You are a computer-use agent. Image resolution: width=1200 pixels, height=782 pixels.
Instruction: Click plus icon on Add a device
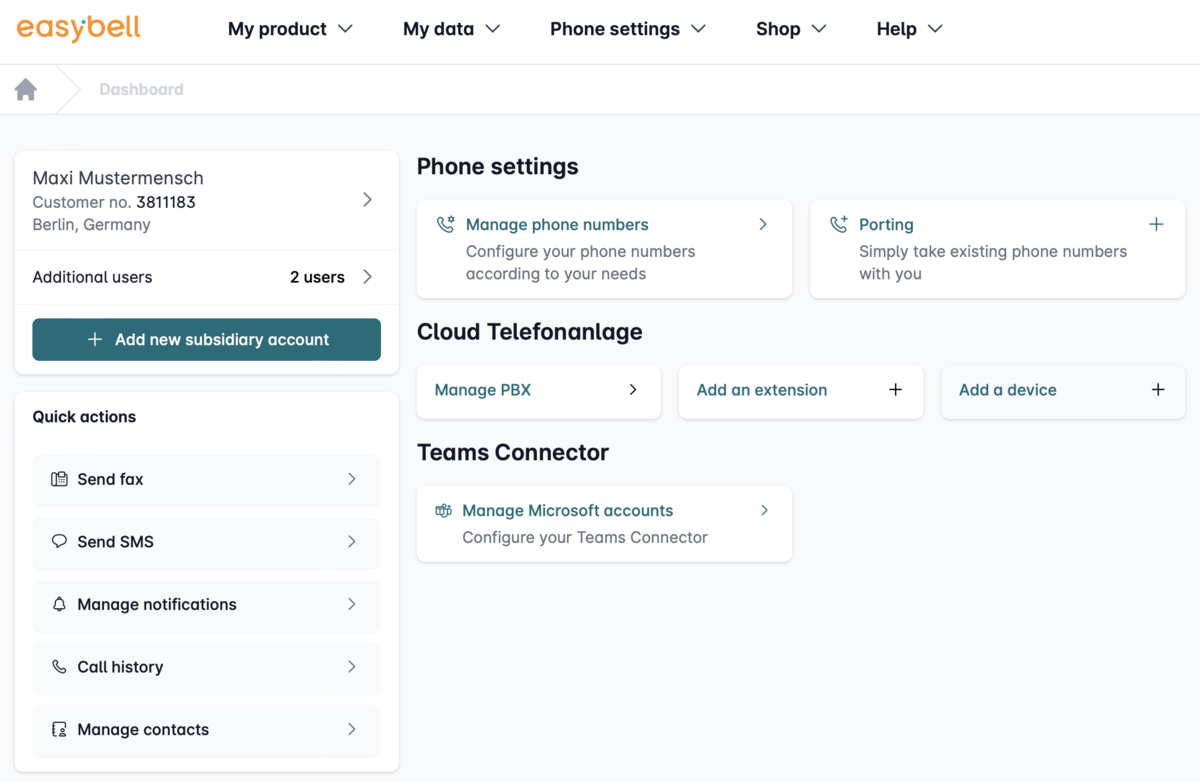click(x=1158, y=389)
